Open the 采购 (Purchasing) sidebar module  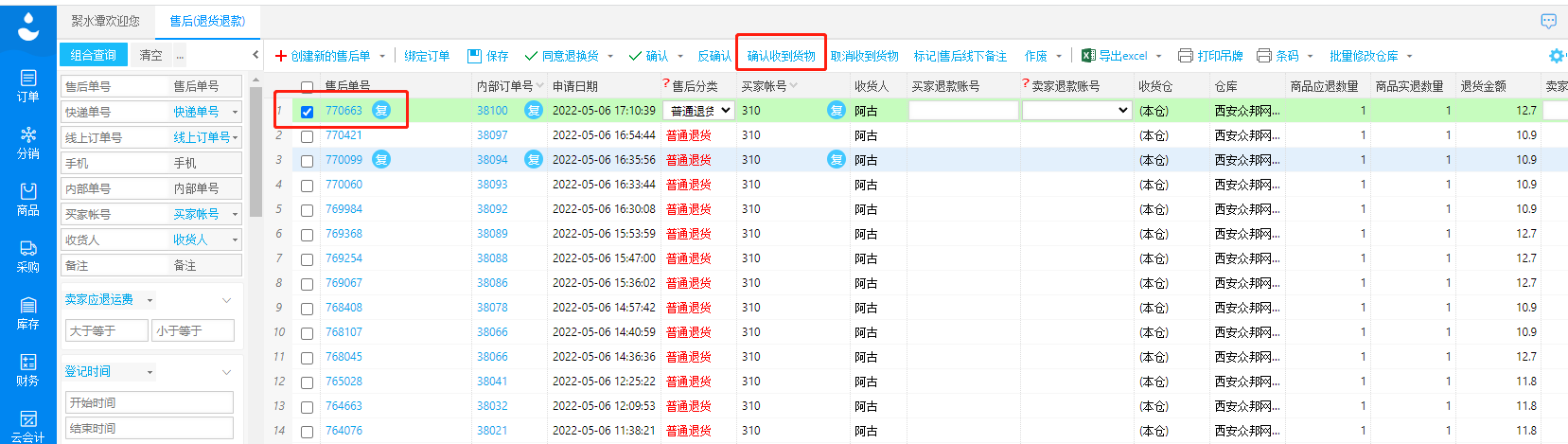tap(27, 256)
